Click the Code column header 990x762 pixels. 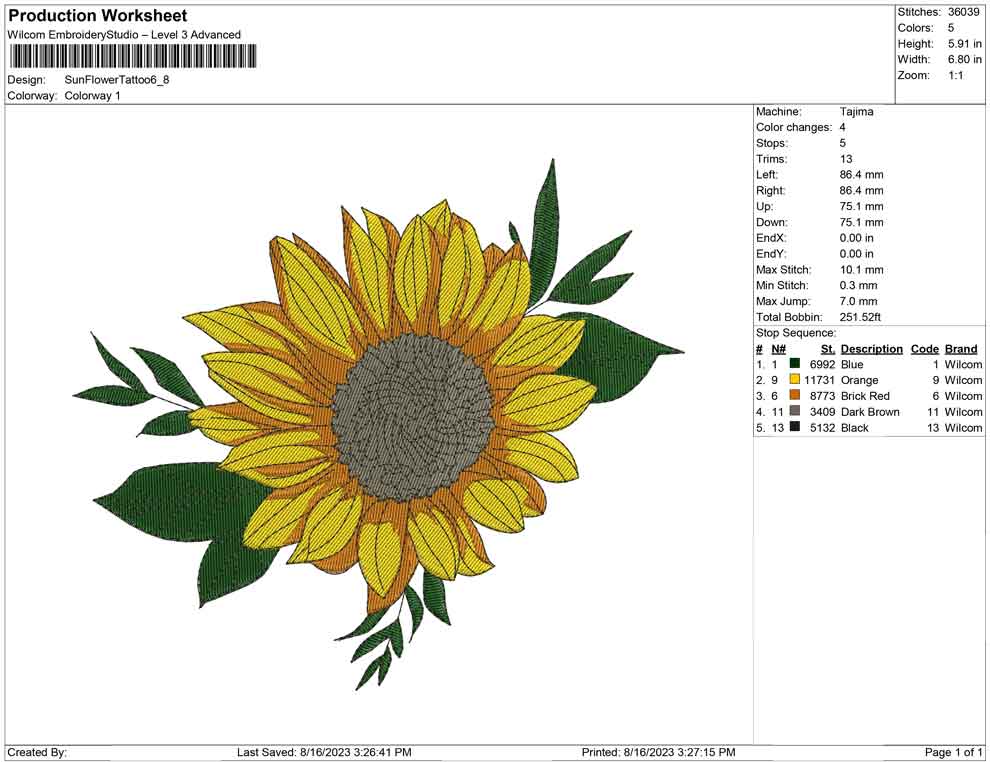click(925, 349)
